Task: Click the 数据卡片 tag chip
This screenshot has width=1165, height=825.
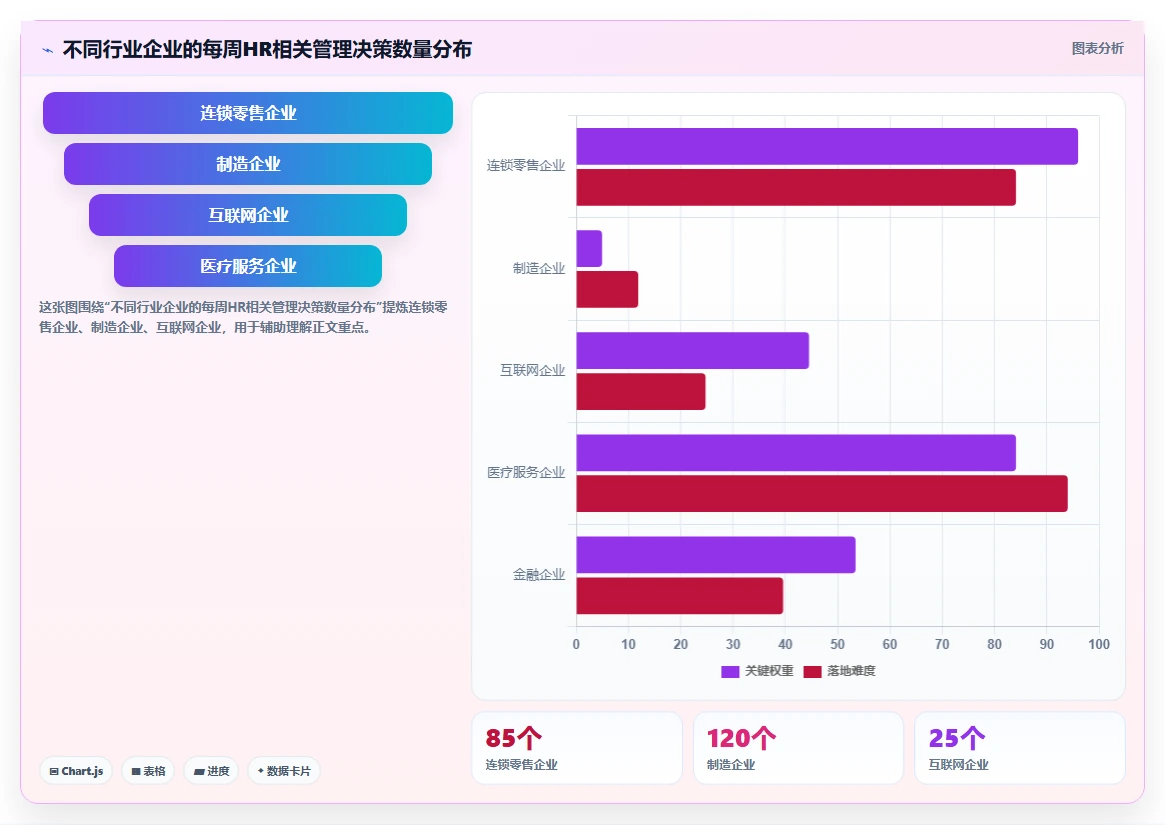Action: (x=284, y=771)
